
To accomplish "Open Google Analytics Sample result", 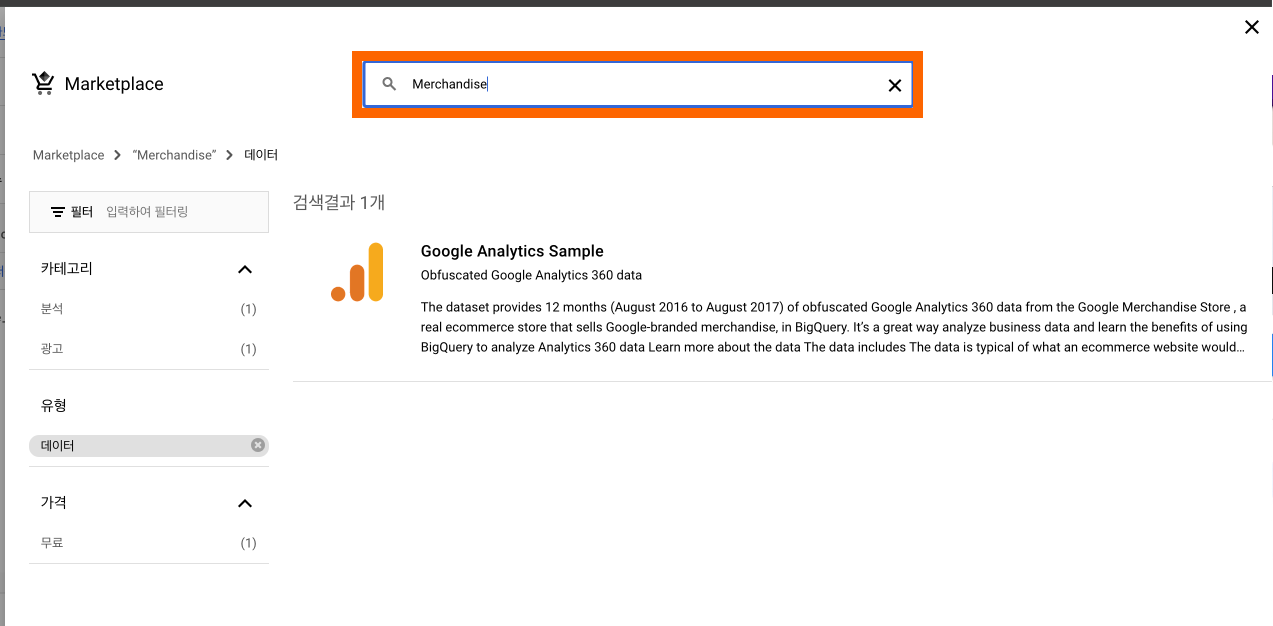I will (x=512, y=251).
